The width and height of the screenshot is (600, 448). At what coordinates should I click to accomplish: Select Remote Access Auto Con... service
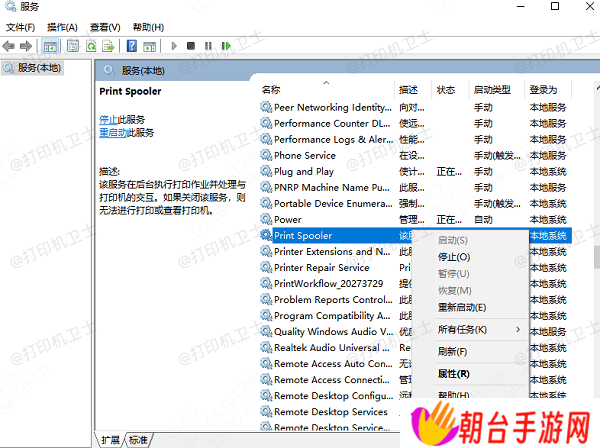click(x=333, y=363)
